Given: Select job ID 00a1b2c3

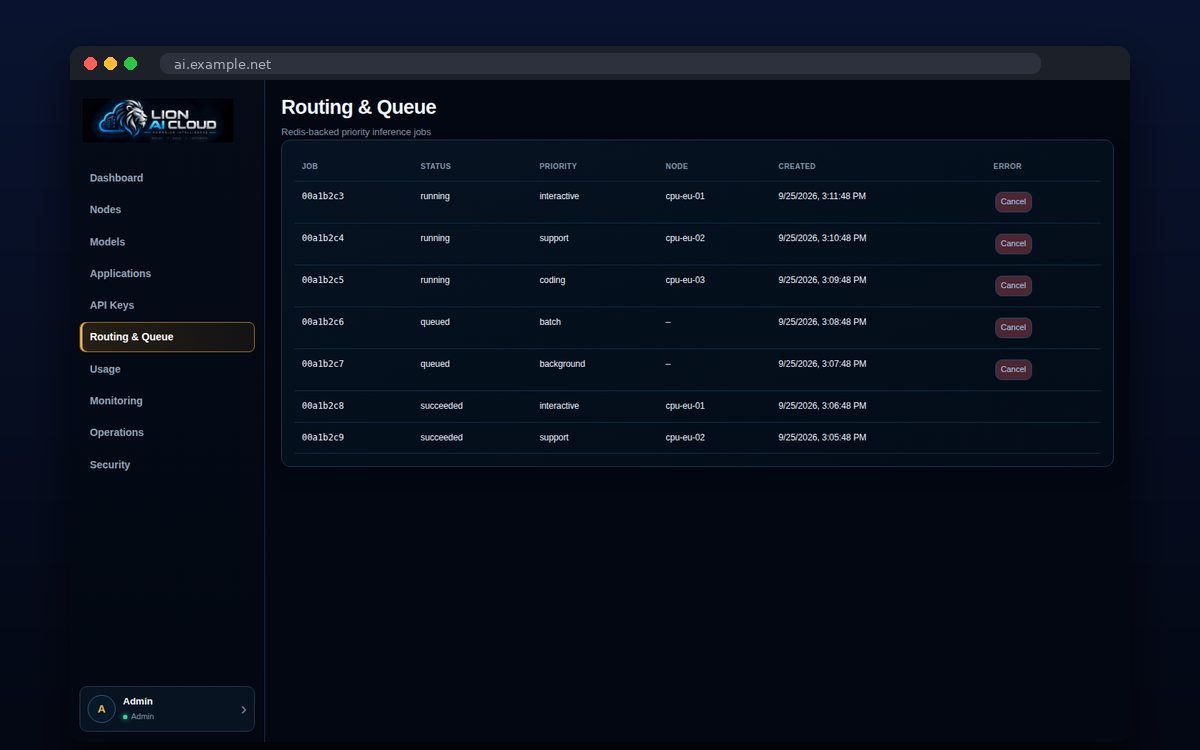Looking at the screenshot, I should click(323, 196).
